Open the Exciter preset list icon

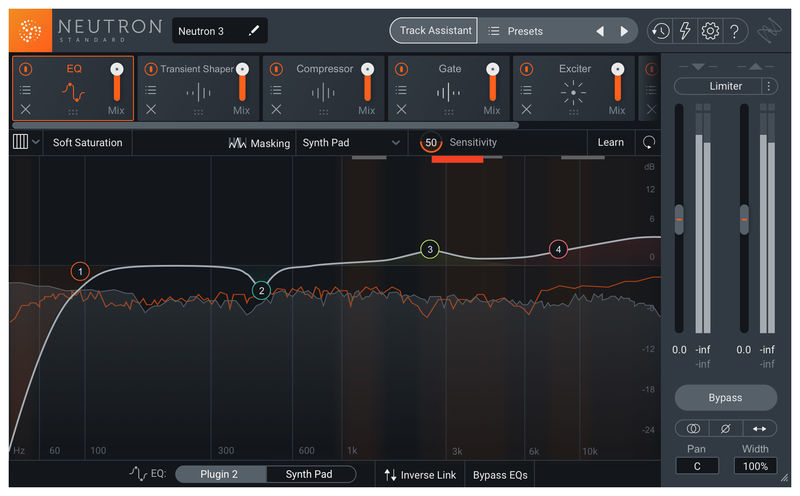[x=526, y=90]
